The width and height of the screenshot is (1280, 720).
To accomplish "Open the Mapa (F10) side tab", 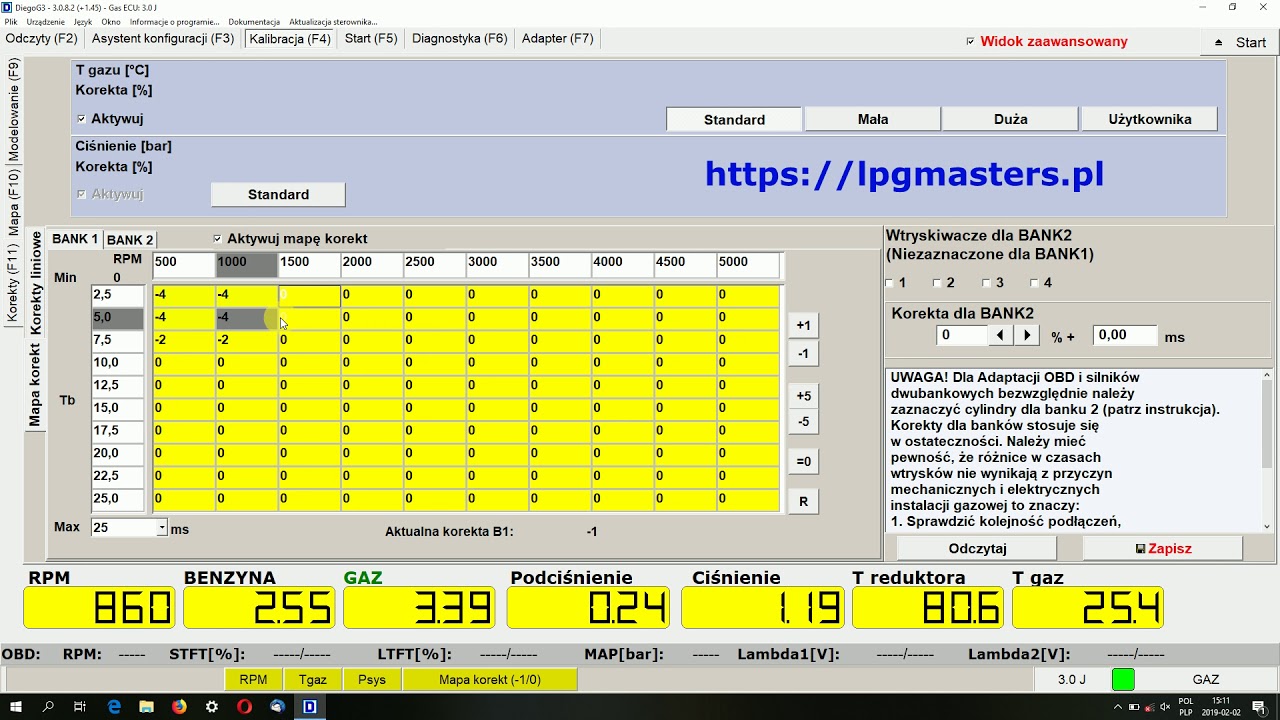I will [x=13, y=203].
